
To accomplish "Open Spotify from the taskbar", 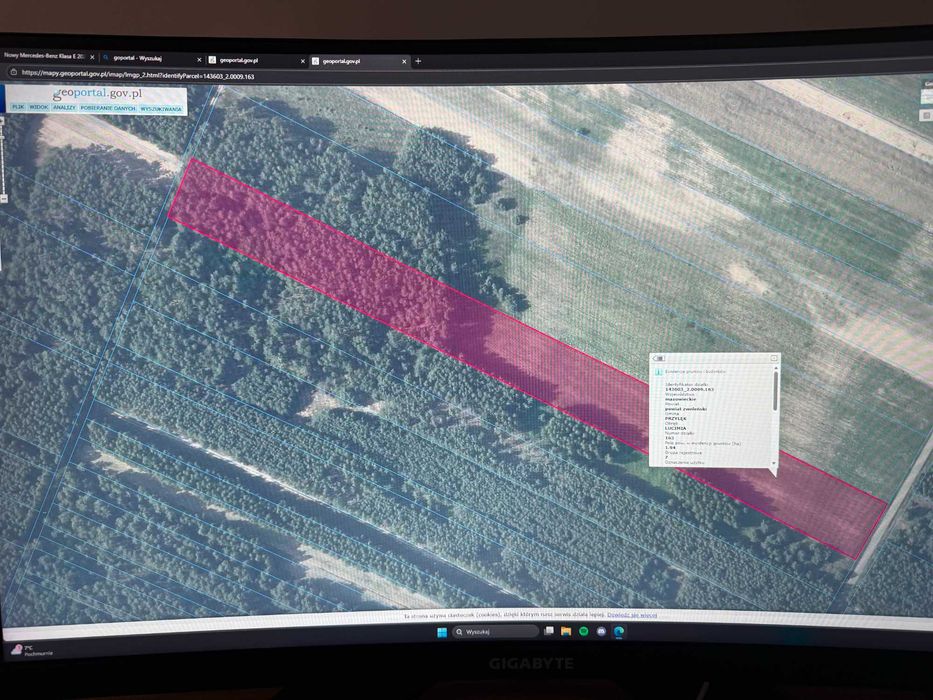I will point(584,631).
